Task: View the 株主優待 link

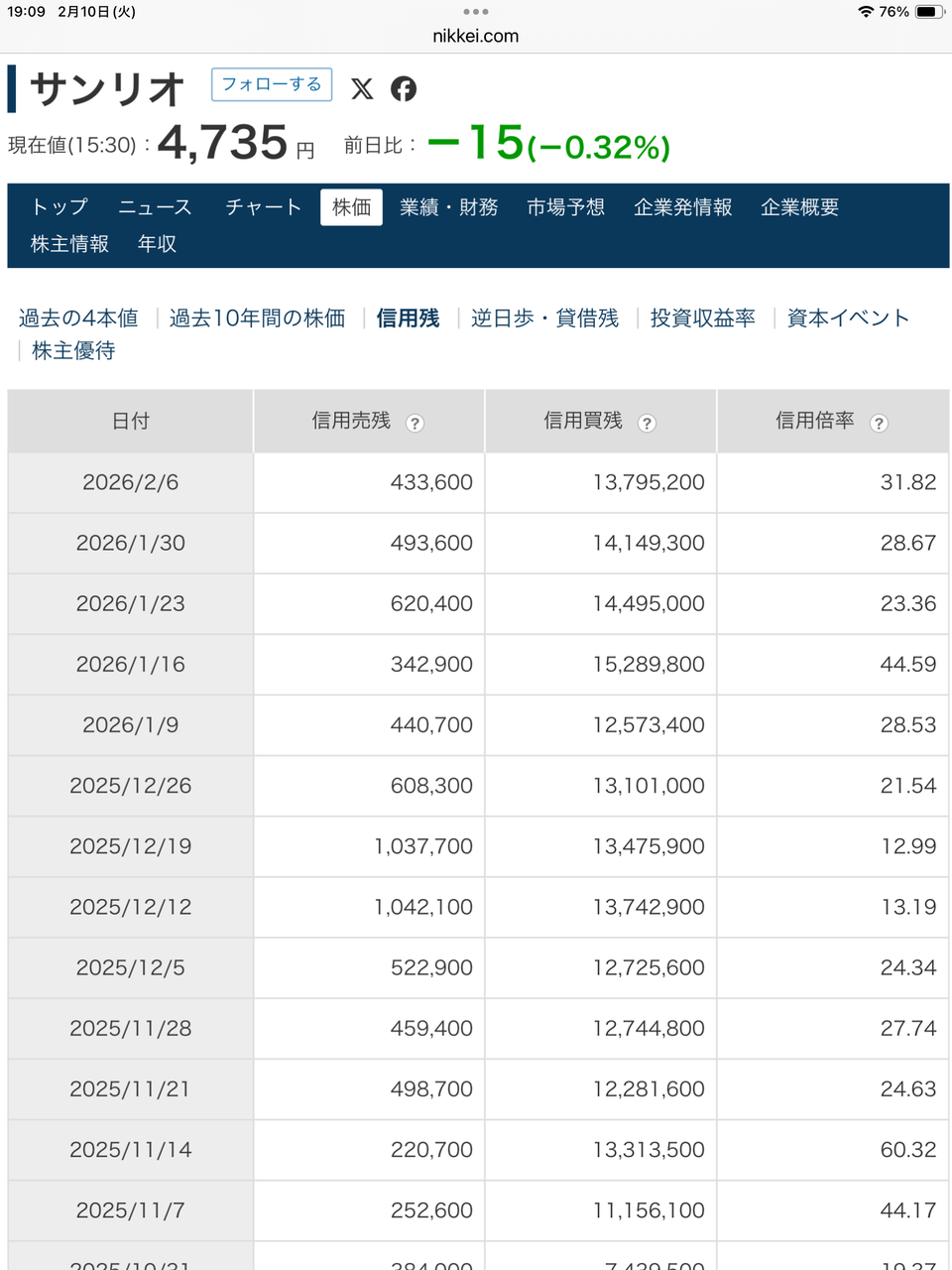Action: [73, 351]
